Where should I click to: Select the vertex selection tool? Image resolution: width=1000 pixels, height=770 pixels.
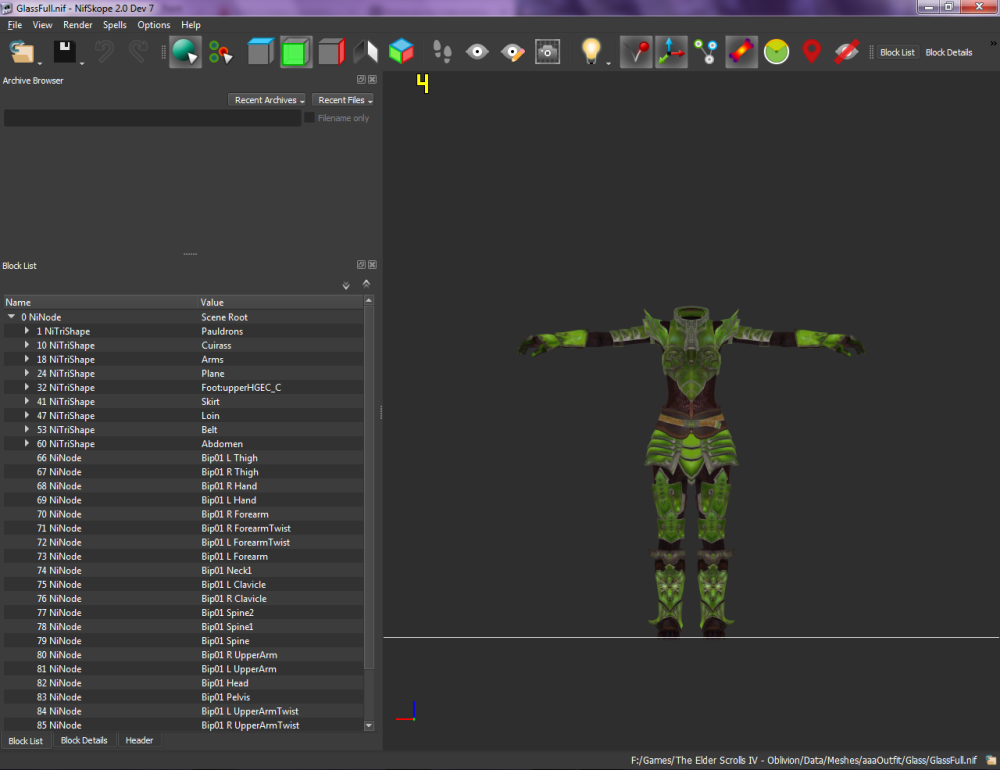point(221,52)
